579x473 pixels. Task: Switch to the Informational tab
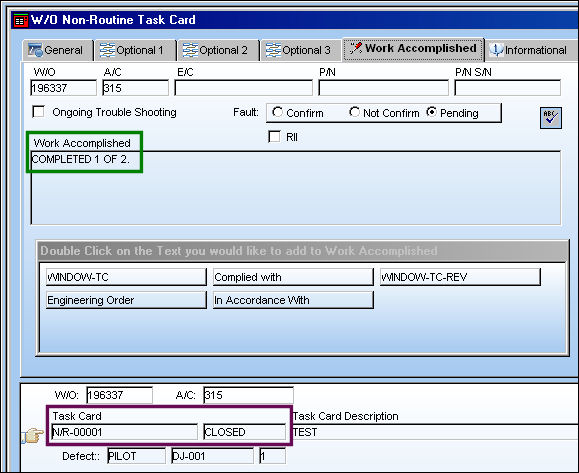(531, 50)
